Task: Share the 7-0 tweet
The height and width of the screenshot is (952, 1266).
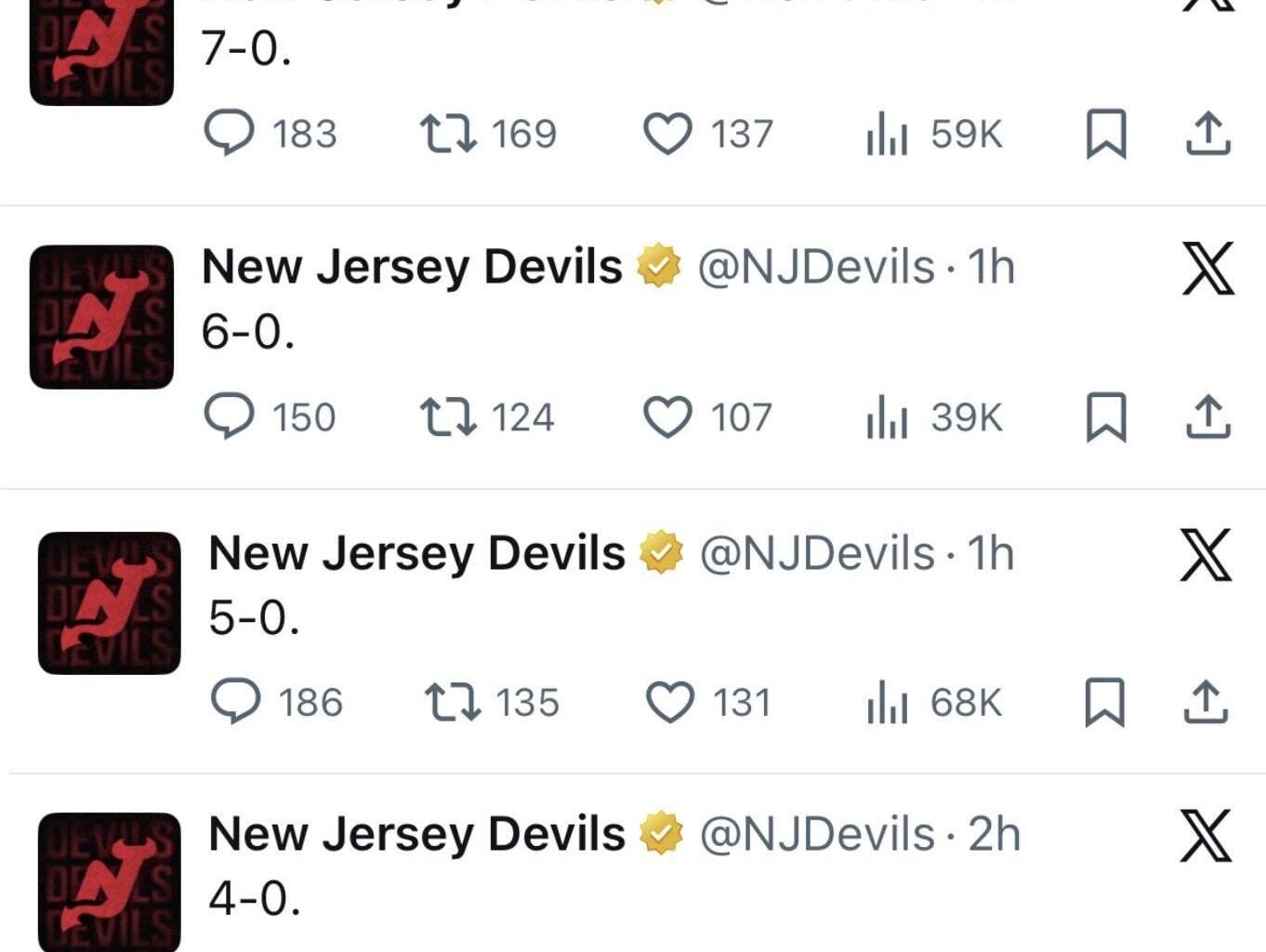Action: (x=1207, y=135)
